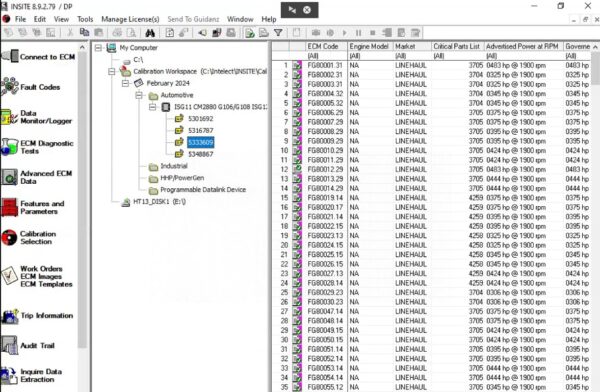600x392 pixels.
Task: Click the funnel Filter toolbar icon
Action: (278, 33)
